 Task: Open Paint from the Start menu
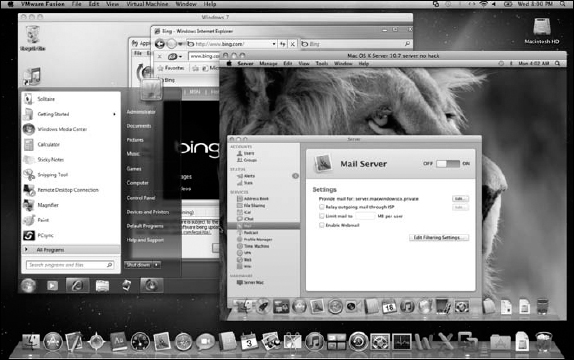coord(71,220)
